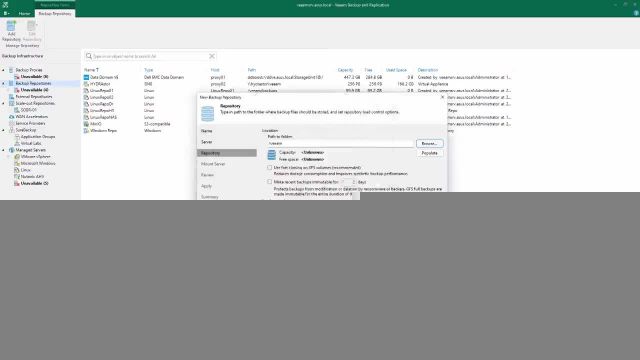
Task: Click the Virtual Labs icon
Action: (x=17, y=143)
